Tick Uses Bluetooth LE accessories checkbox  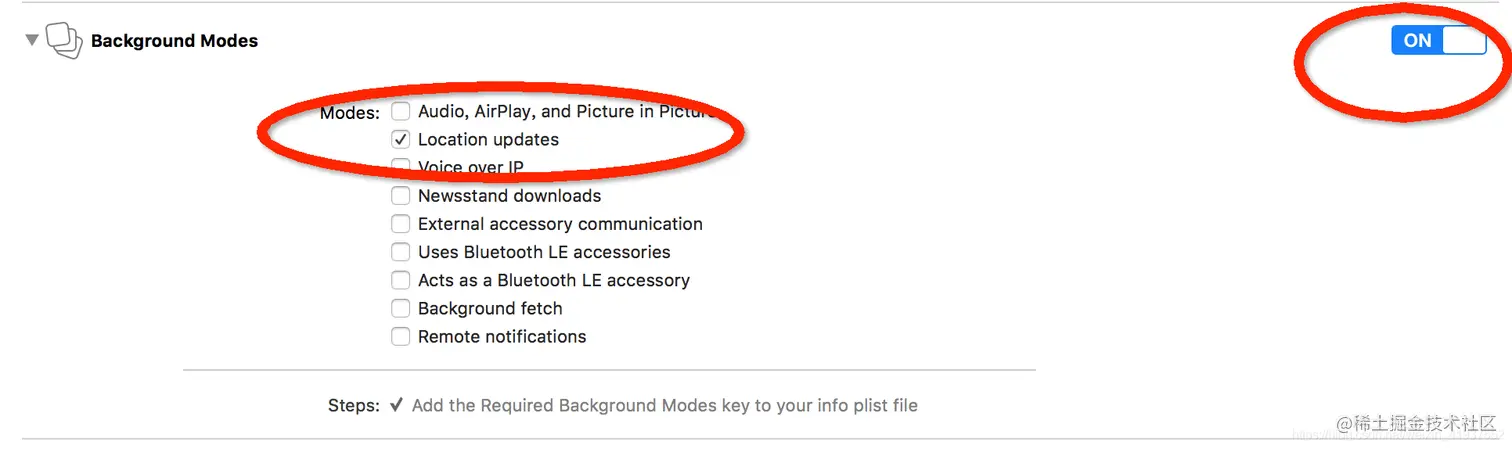400,252
